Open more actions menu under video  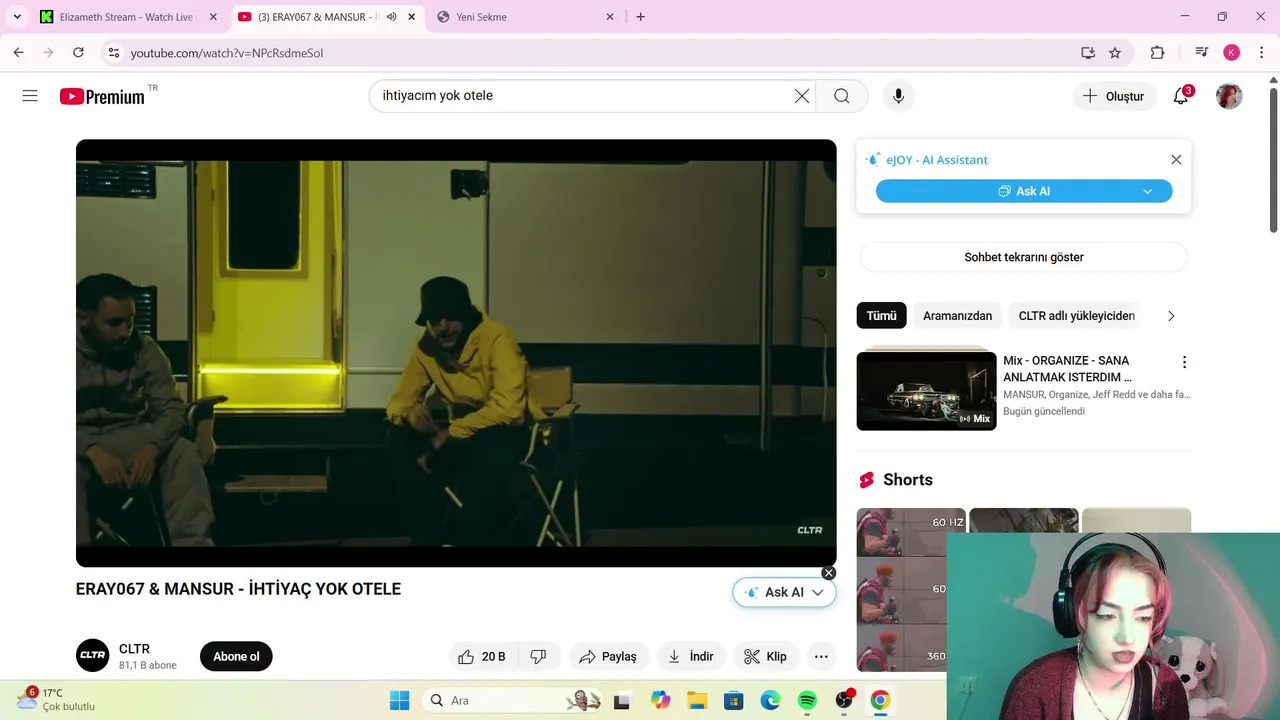pos(821,657)
